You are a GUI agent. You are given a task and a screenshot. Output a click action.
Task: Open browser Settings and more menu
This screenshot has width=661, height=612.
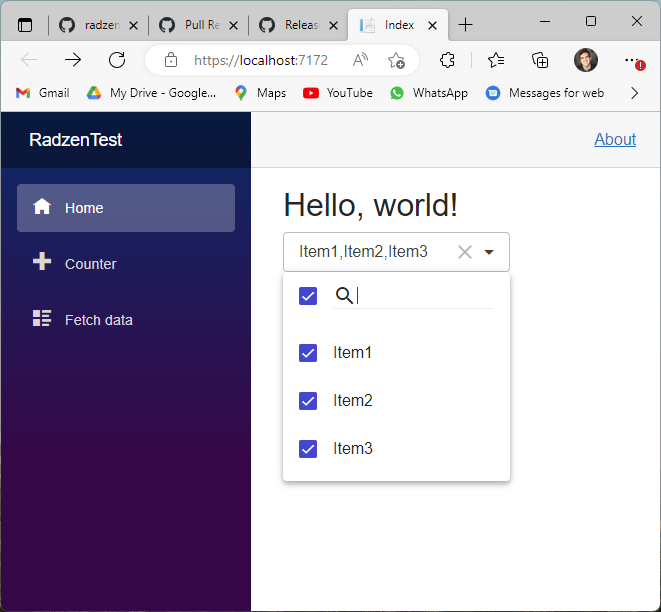(x=634, y=61)
